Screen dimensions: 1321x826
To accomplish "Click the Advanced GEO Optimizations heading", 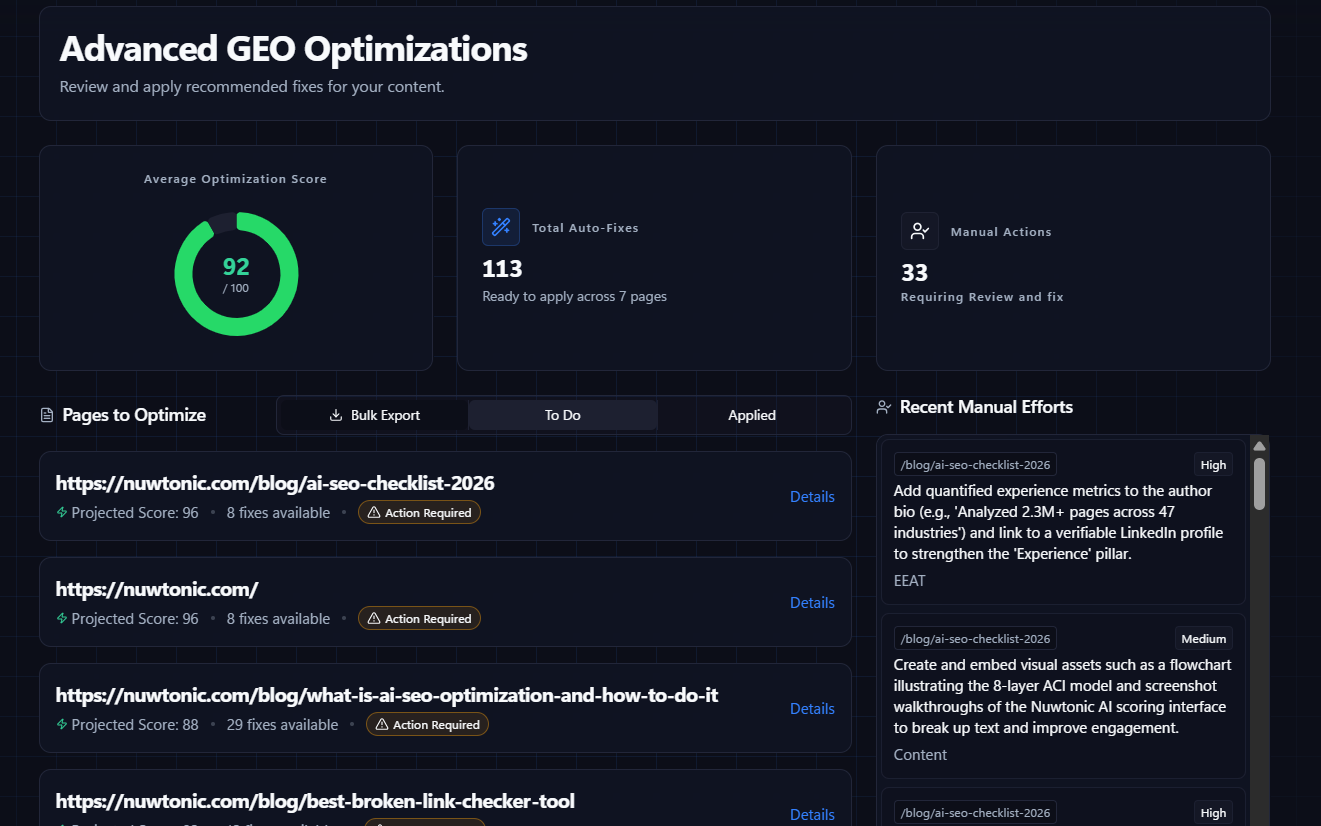I will point(293,48).
